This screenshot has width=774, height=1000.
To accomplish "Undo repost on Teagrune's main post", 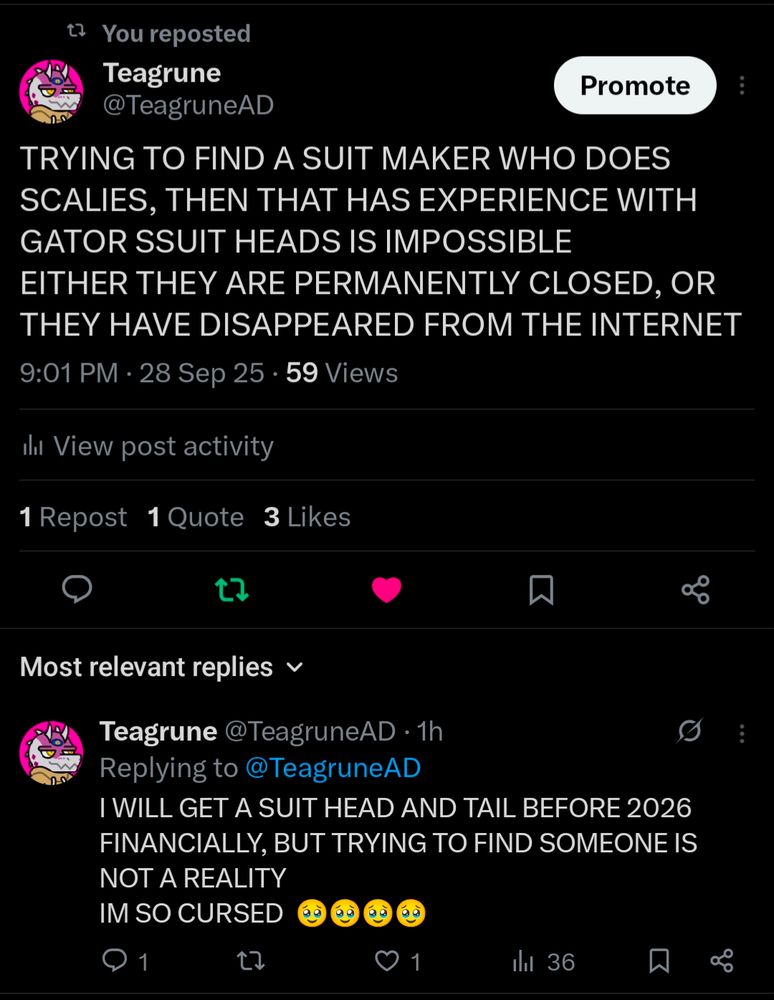I will (232, 590).
